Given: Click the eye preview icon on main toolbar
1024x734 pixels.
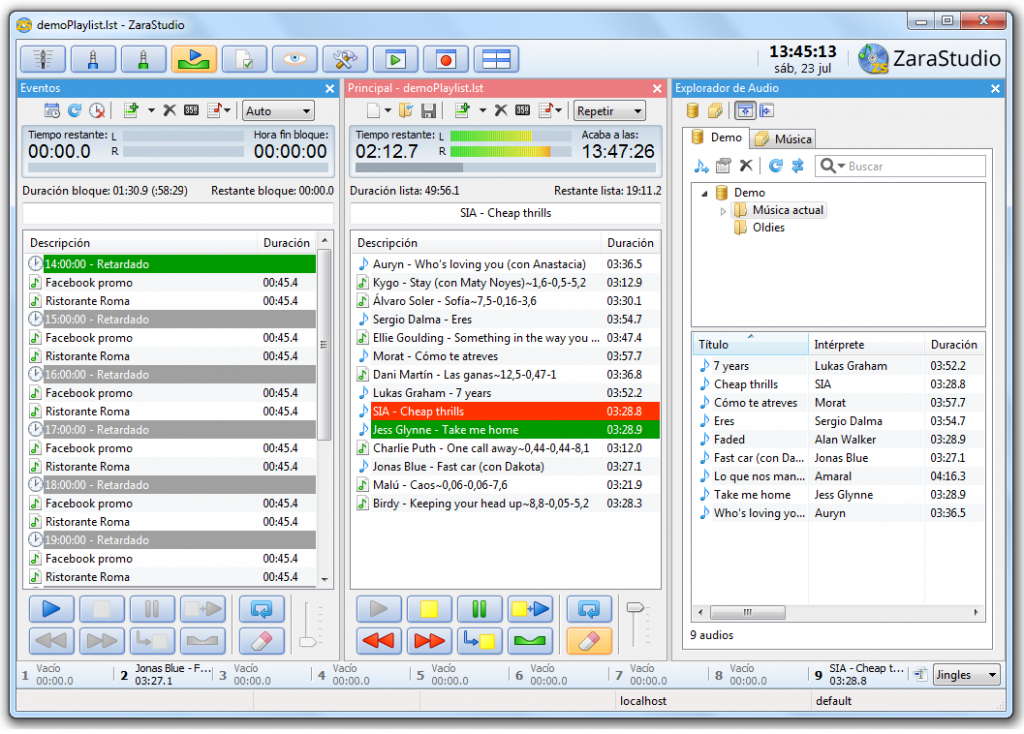Looking at the screenshot, I should coord(294,58).
